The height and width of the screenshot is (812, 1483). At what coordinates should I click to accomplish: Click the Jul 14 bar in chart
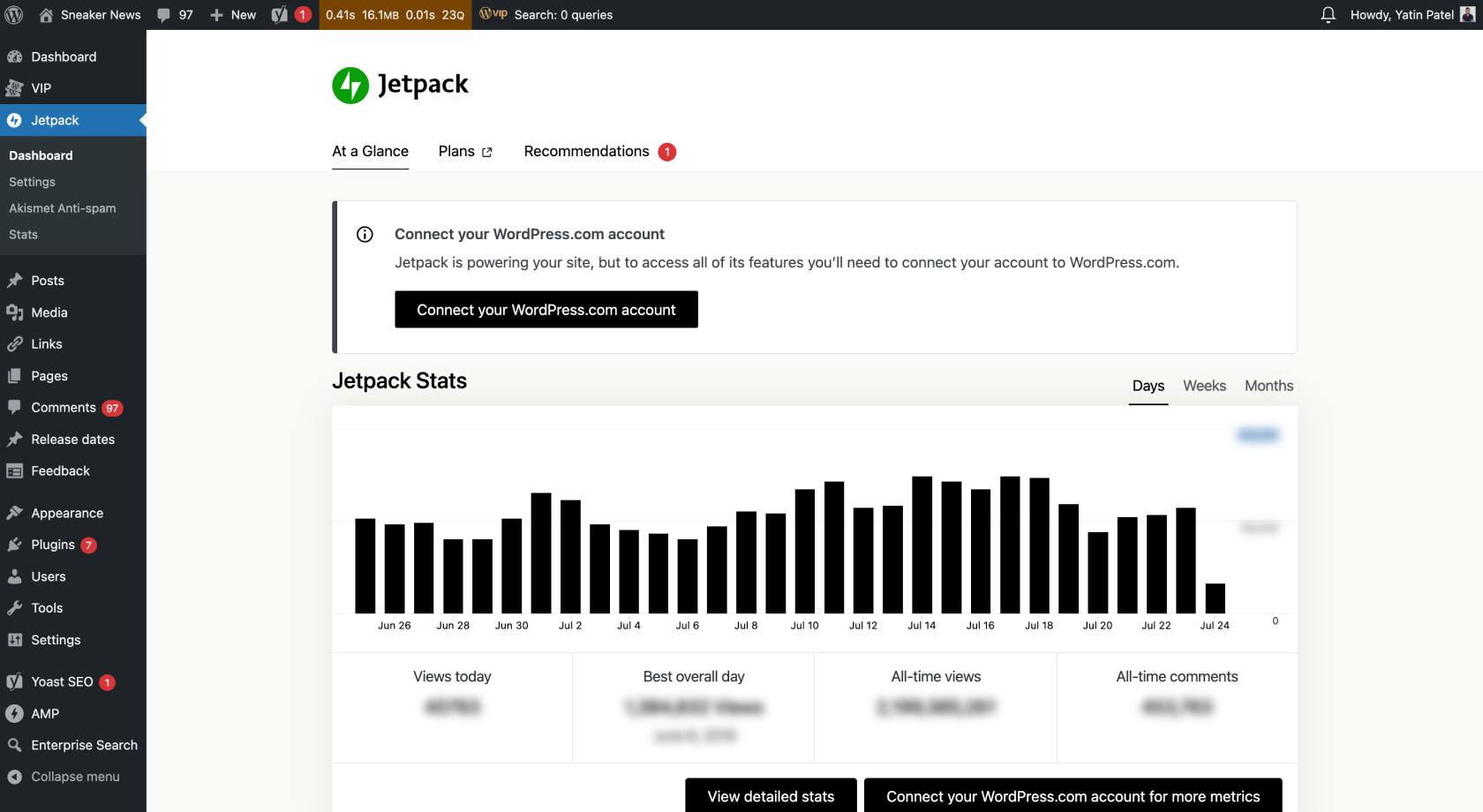(x=922, y=545)
